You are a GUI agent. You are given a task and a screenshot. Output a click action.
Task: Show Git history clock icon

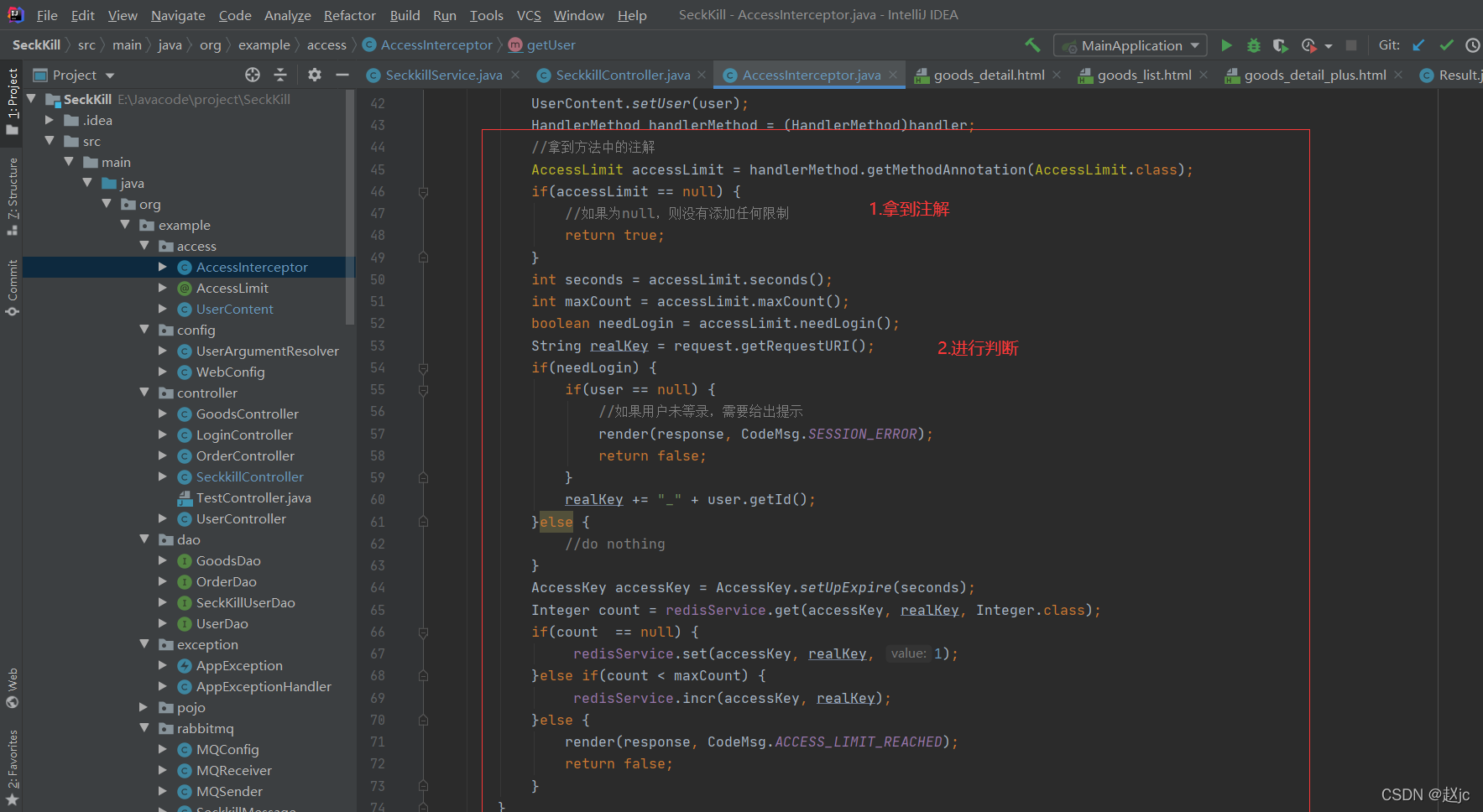point(1473,45)
